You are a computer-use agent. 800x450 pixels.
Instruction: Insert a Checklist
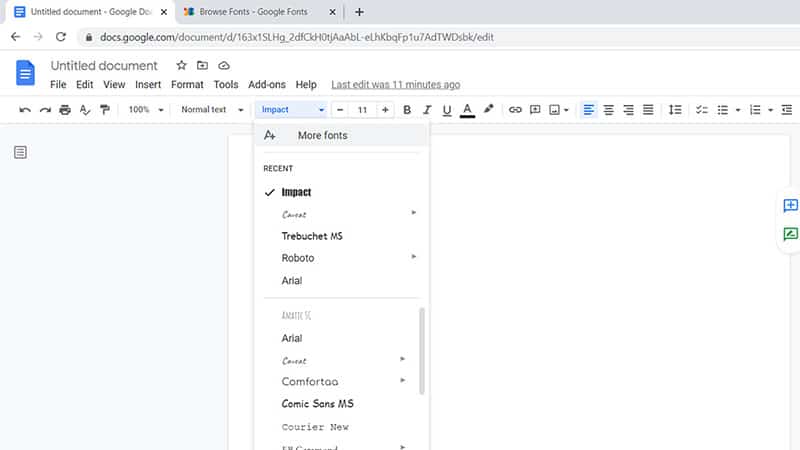702,110
